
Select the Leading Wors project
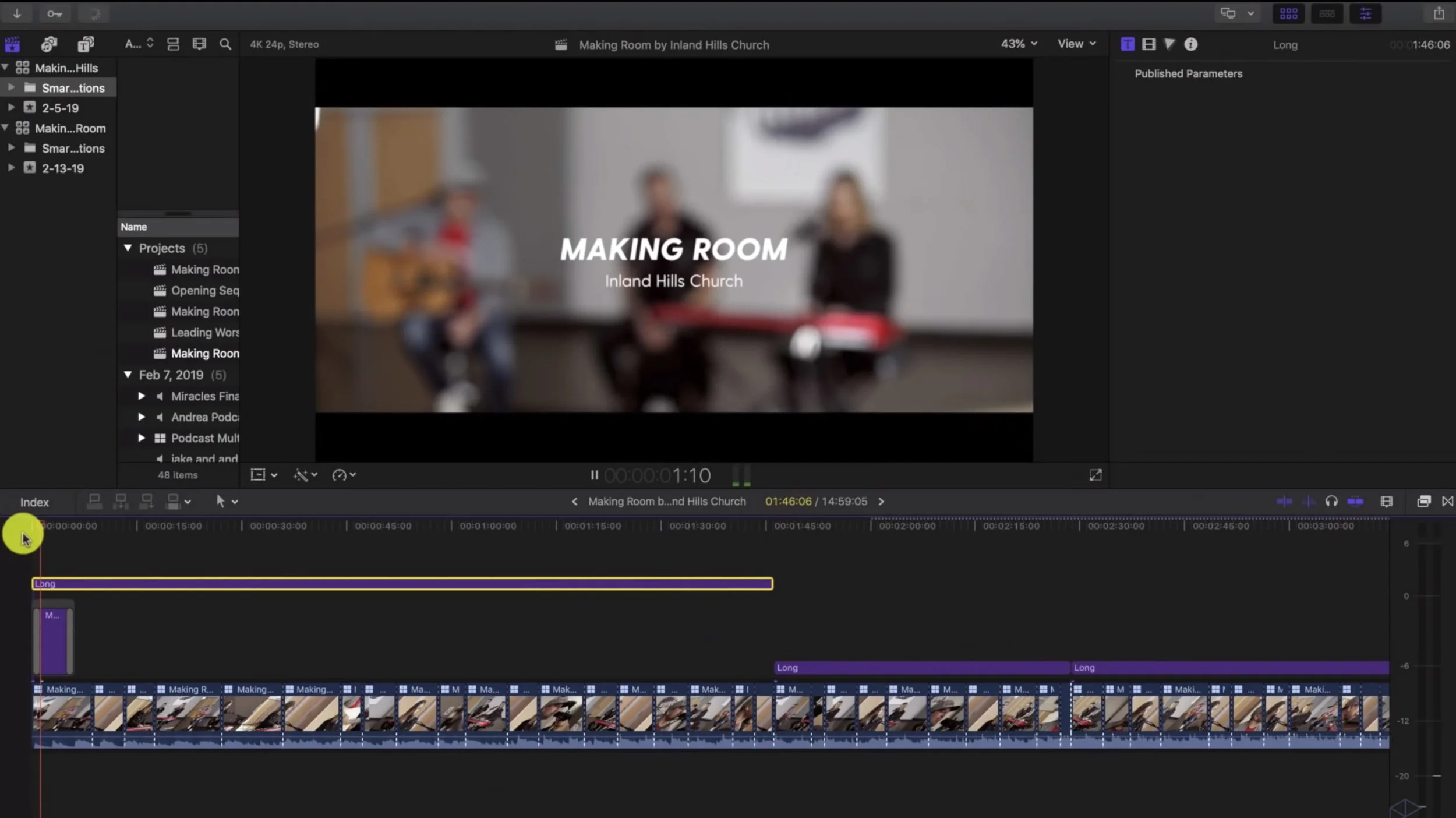click(197, 333)
